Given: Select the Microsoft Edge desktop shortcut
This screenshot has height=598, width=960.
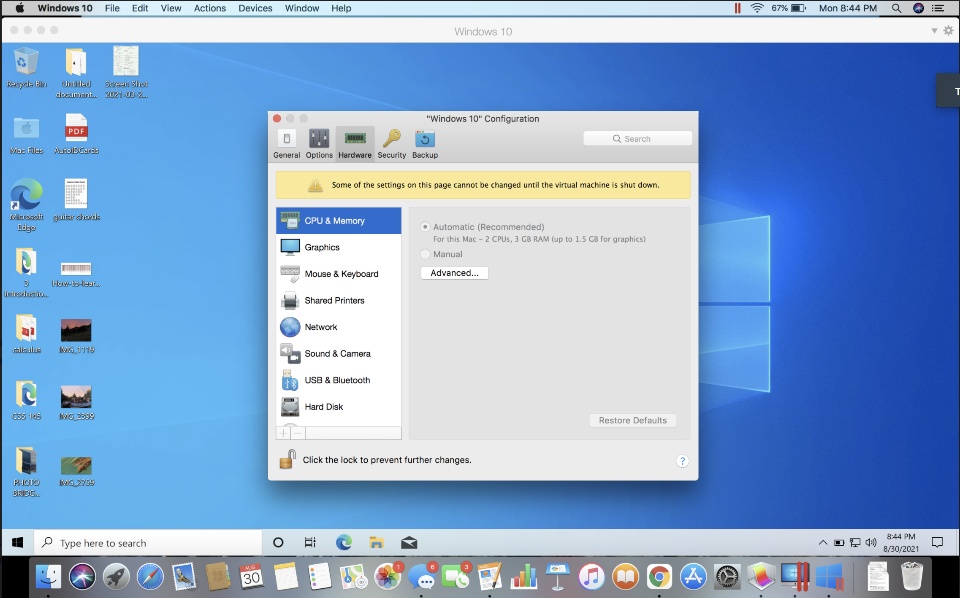Looking at the screenshot, I should point(26,205).
